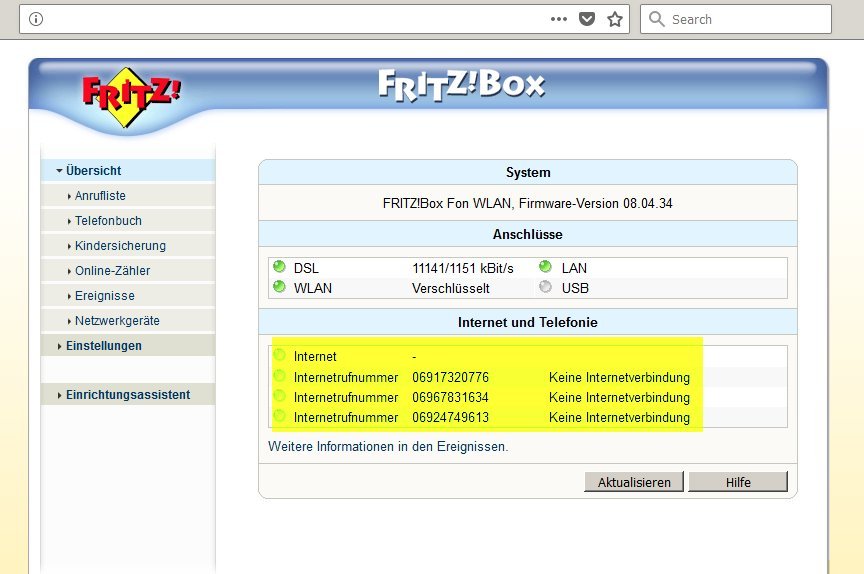864x574 pixels.
Task: Click the green LAN status LED
Action: [546, 267]
